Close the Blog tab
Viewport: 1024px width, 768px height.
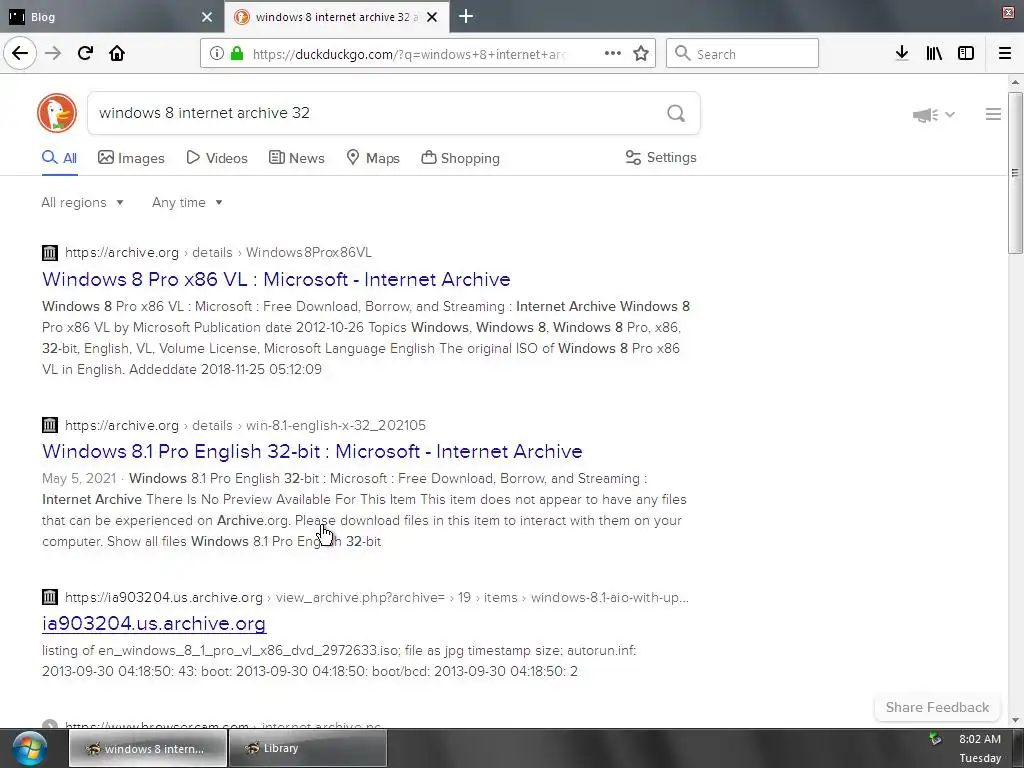tap(207, 17)
